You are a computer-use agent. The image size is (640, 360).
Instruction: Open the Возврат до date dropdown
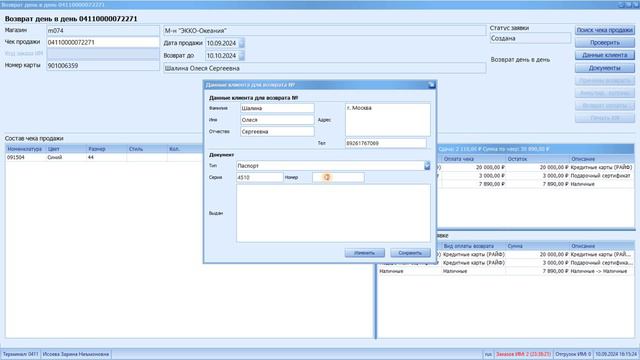point(242,56)
